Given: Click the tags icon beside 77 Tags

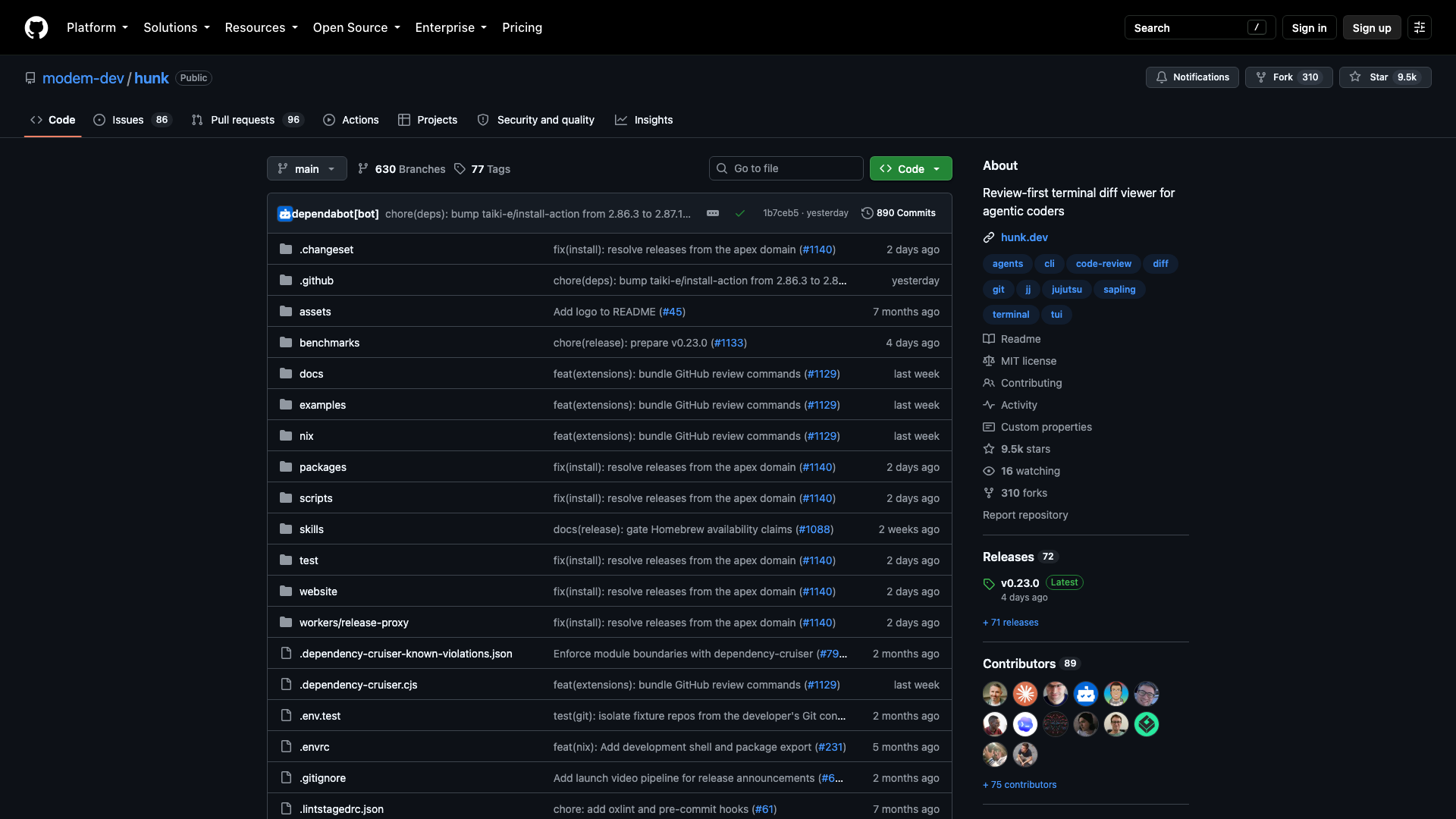Looking at the screenshot, I should pyautogui.click(x=460, y=168).
